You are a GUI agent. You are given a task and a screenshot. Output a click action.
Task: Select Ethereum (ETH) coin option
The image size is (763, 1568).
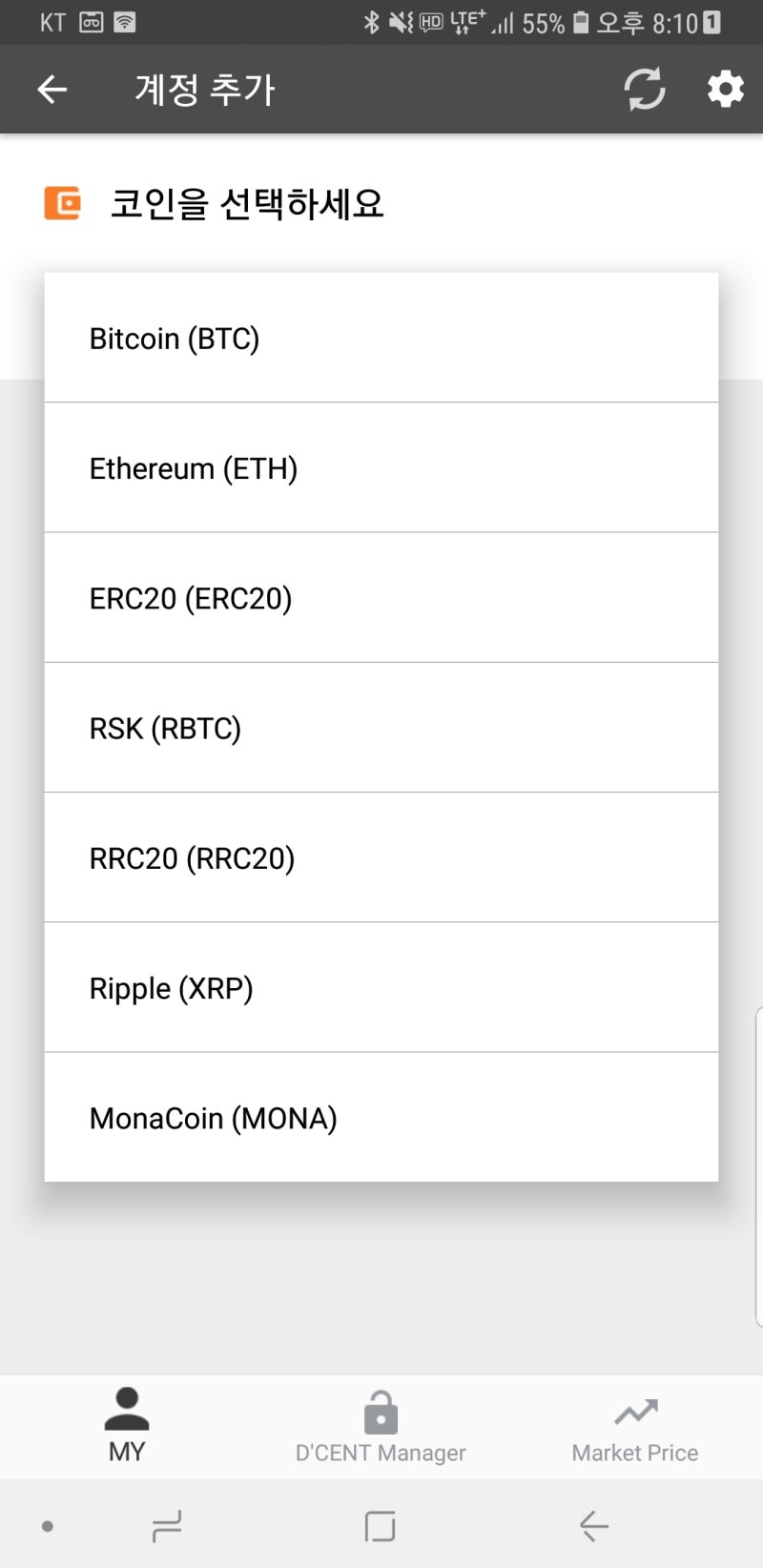tap(381, 468)
